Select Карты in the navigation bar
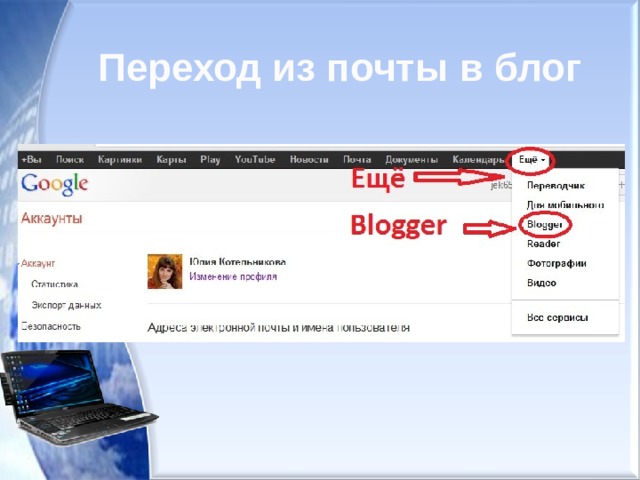 pyautogui.click(x=171, y=160)
